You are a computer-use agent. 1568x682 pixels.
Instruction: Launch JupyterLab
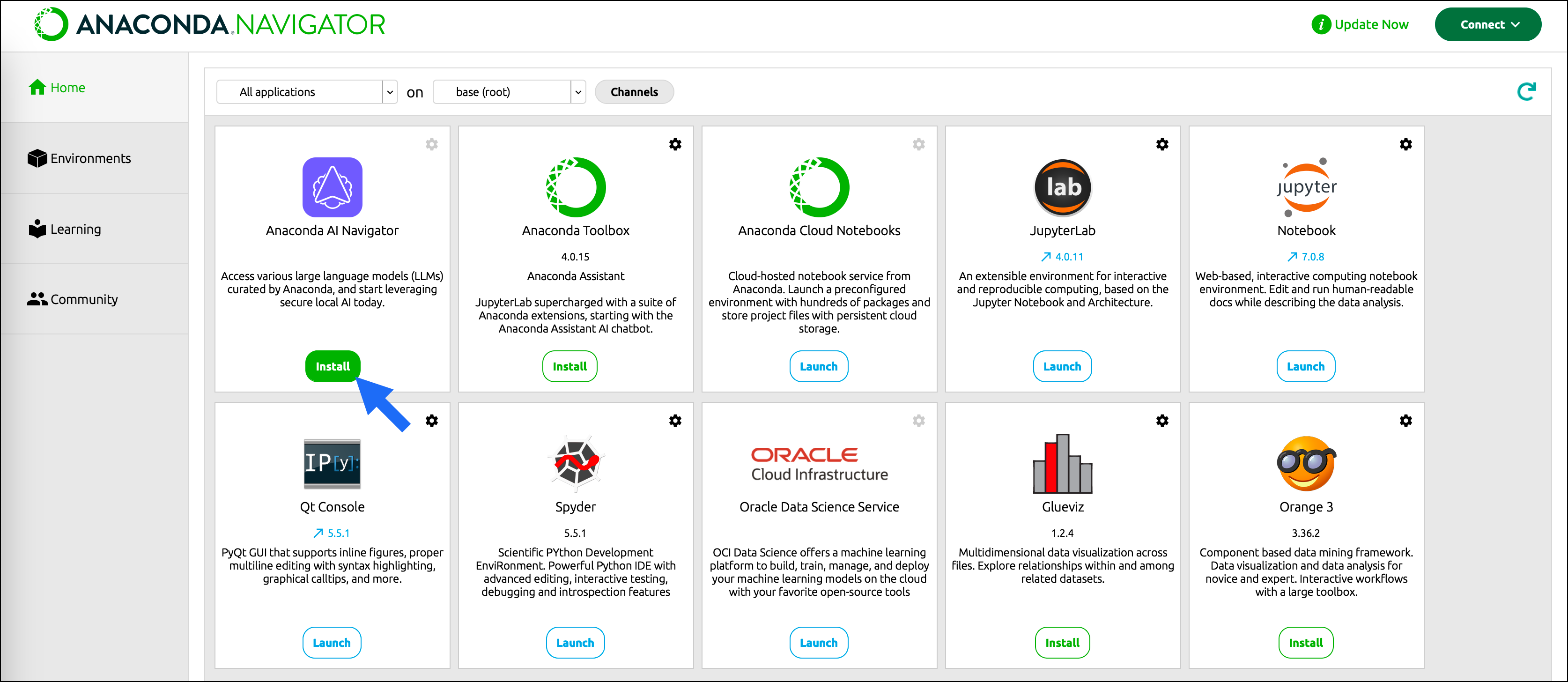pos(1062,367)
